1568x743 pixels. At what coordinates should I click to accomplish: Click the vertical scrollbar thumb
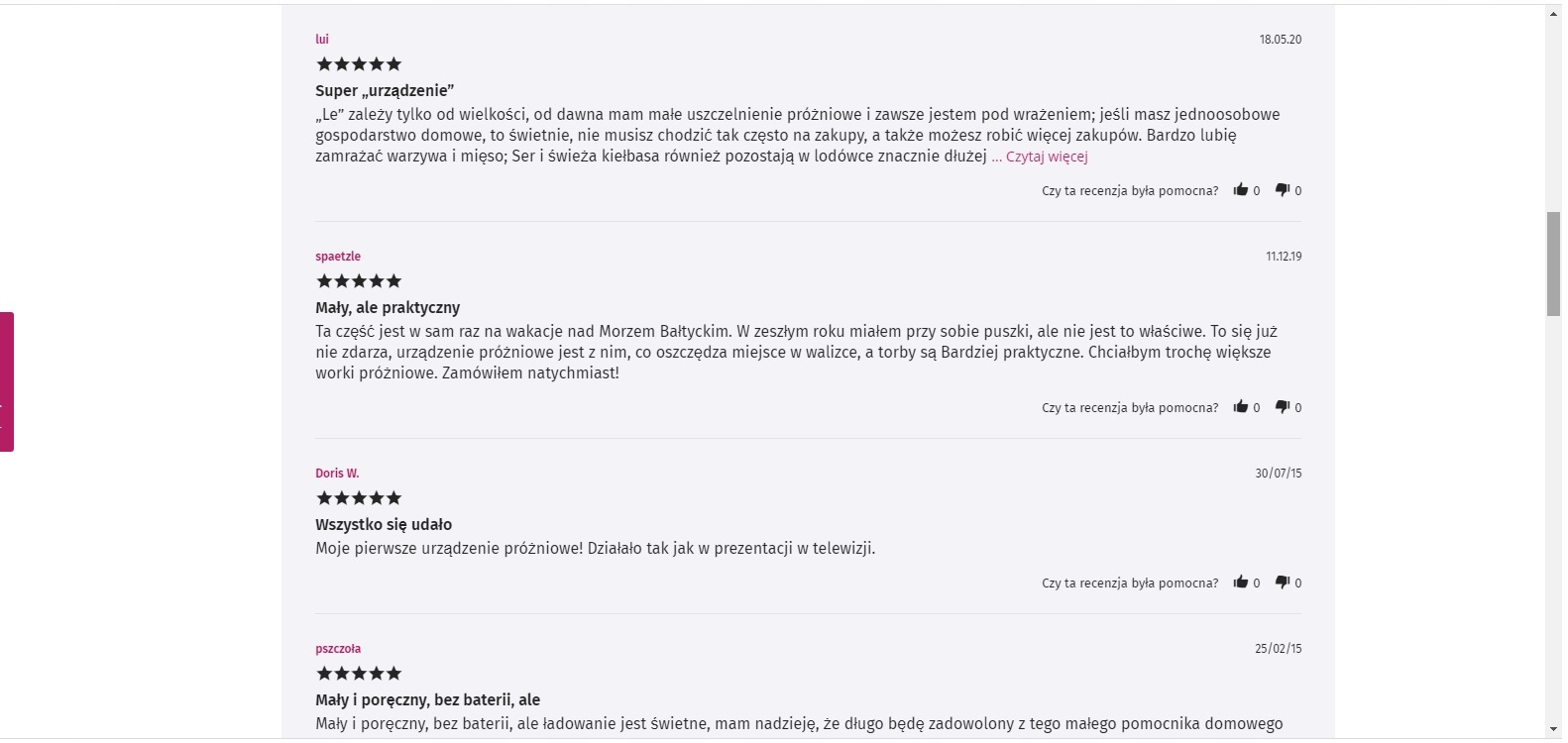pyautogui.click(x=1553, y=264)
